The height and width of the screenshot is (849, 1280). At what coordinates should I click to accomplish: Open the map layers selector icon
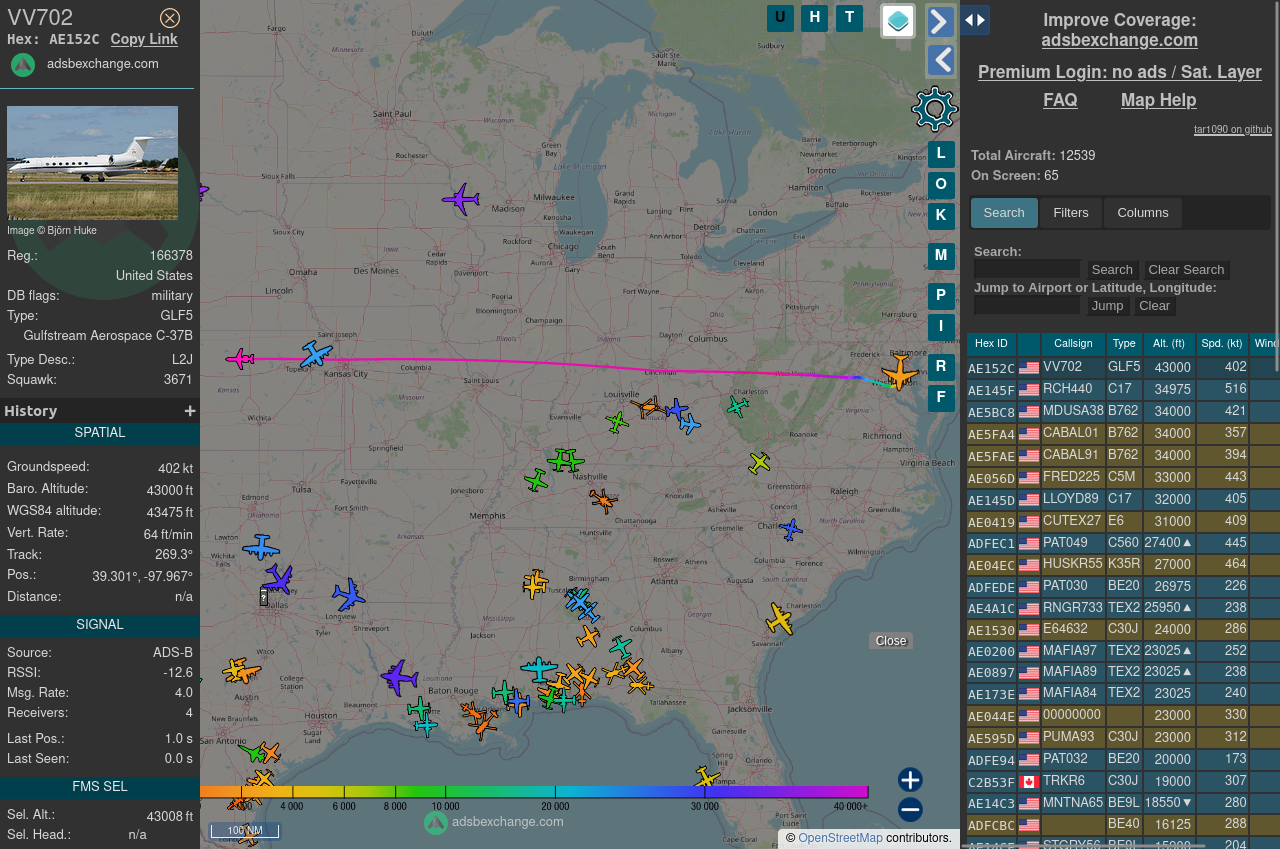coord(898,21)
